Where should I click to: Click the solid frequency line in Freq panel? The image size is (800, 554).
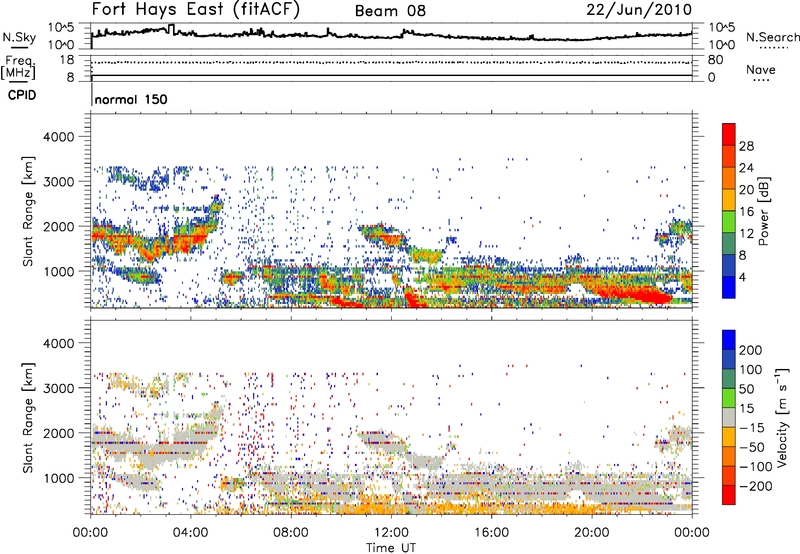(391, 75)
